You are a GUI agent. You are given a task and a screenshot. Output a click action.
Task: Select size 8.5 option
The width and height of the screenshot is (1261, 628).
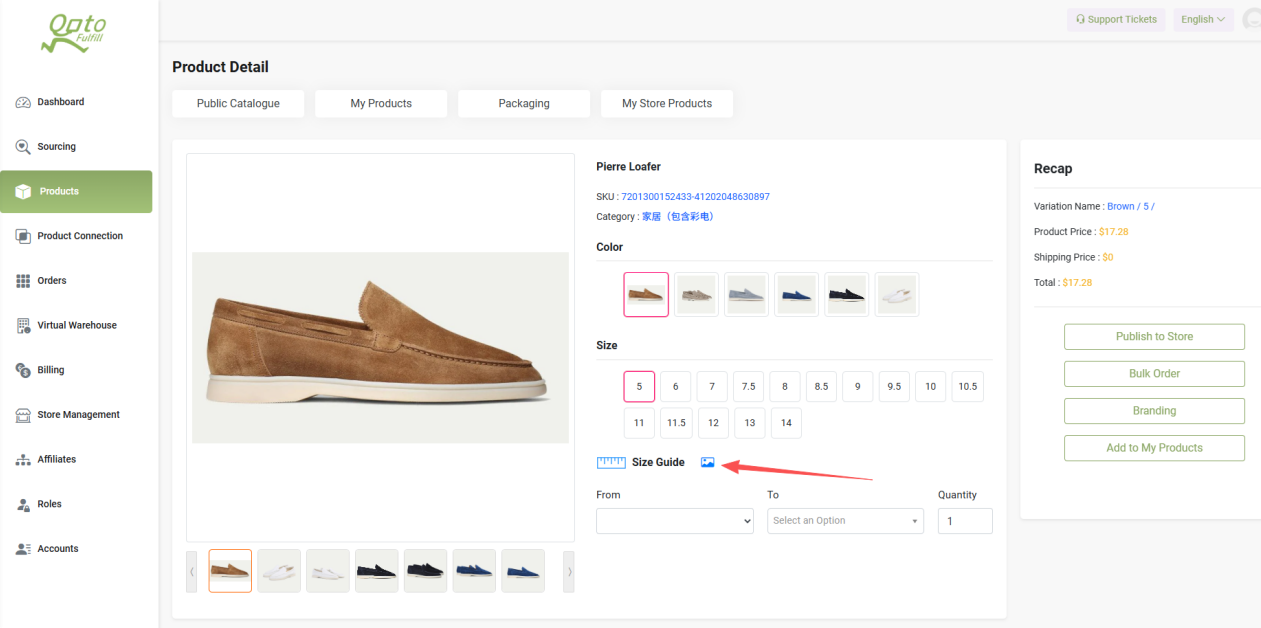[x=821, y=387]
